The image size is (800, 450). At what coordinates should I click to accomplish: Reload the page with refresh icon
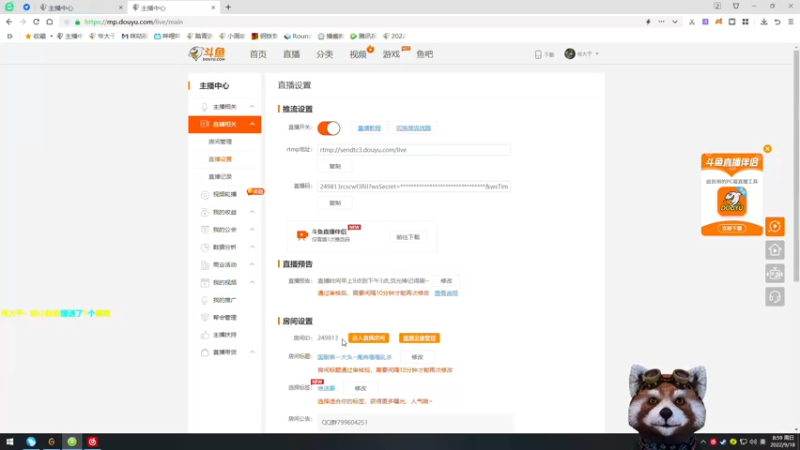[36, 22]
